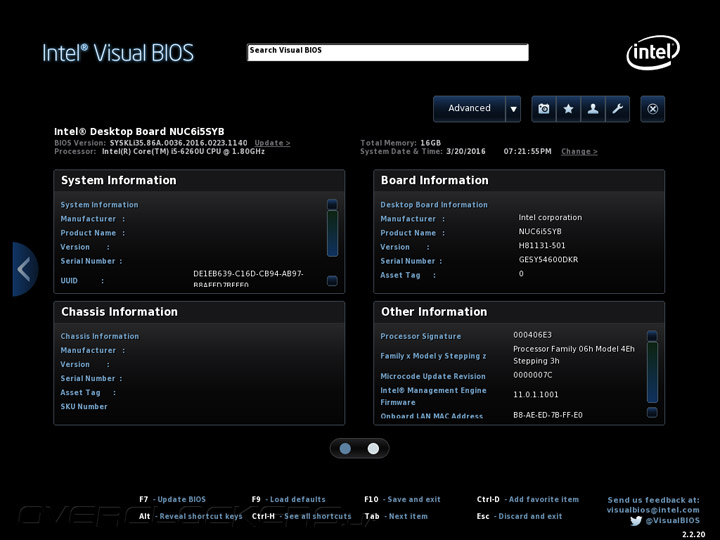Select the second page indicator dot
The height and width of the screenshot is (540, 720).
(x=373, y=449)
